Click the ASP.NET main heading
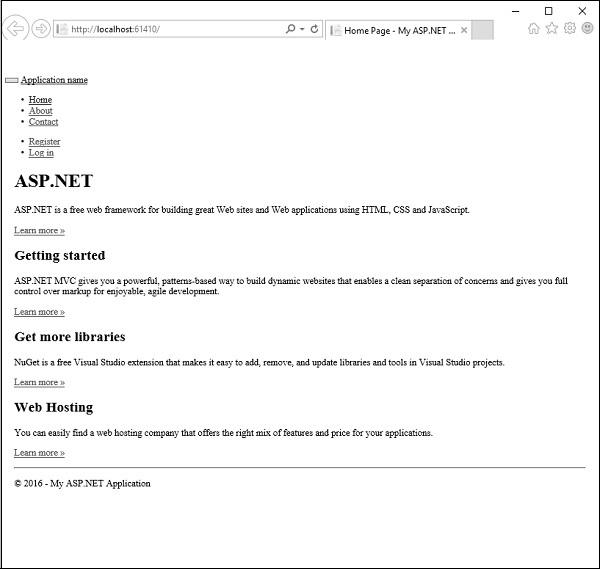The width and height of the screenshot is (600, 569). coord(54,181)
